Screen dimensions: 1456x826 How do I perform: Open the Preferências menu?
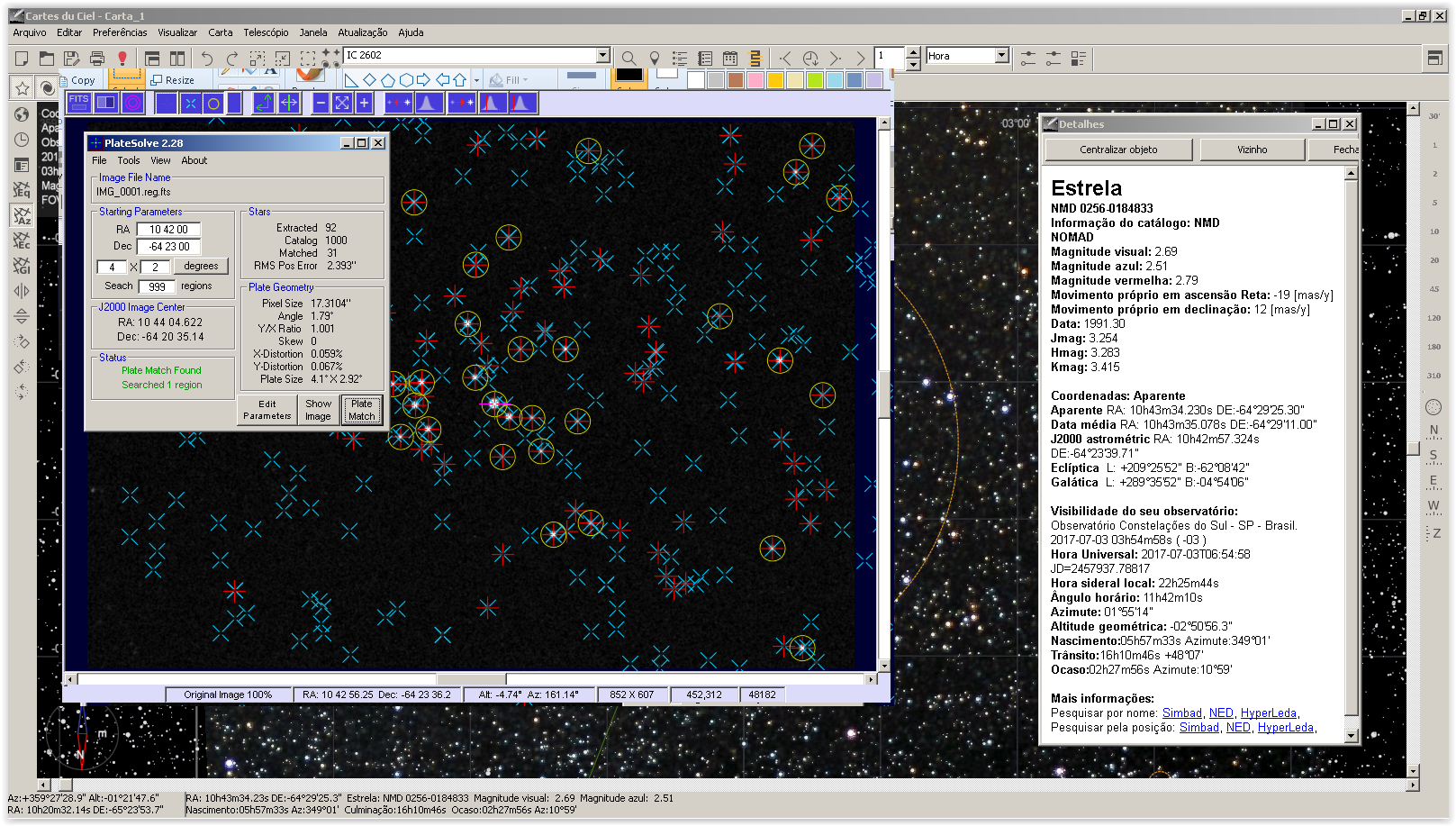[x=120, y=32]
